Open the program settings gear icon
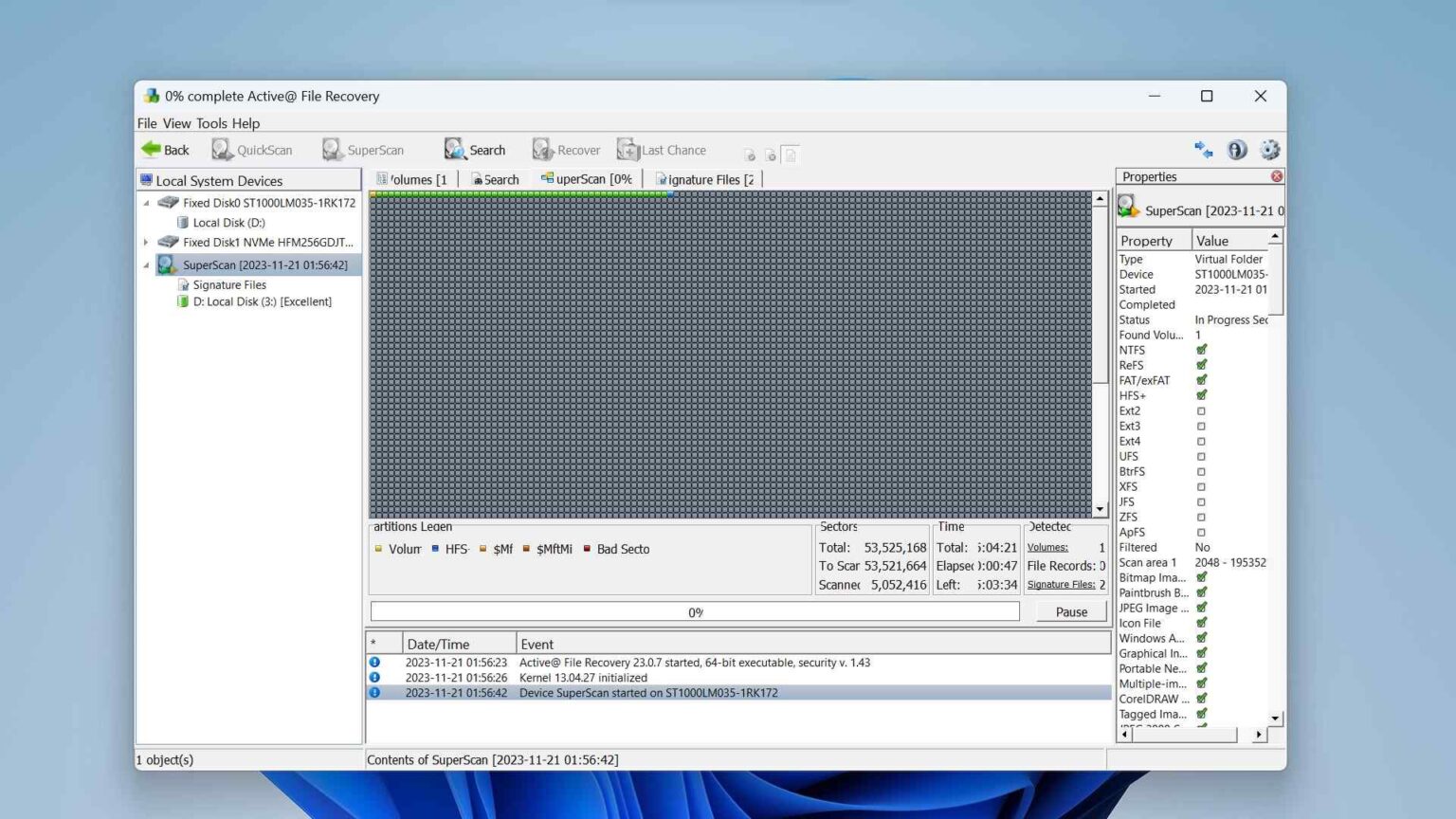The height and width of the screenshot is (819, 1456). coord(1269,149)
